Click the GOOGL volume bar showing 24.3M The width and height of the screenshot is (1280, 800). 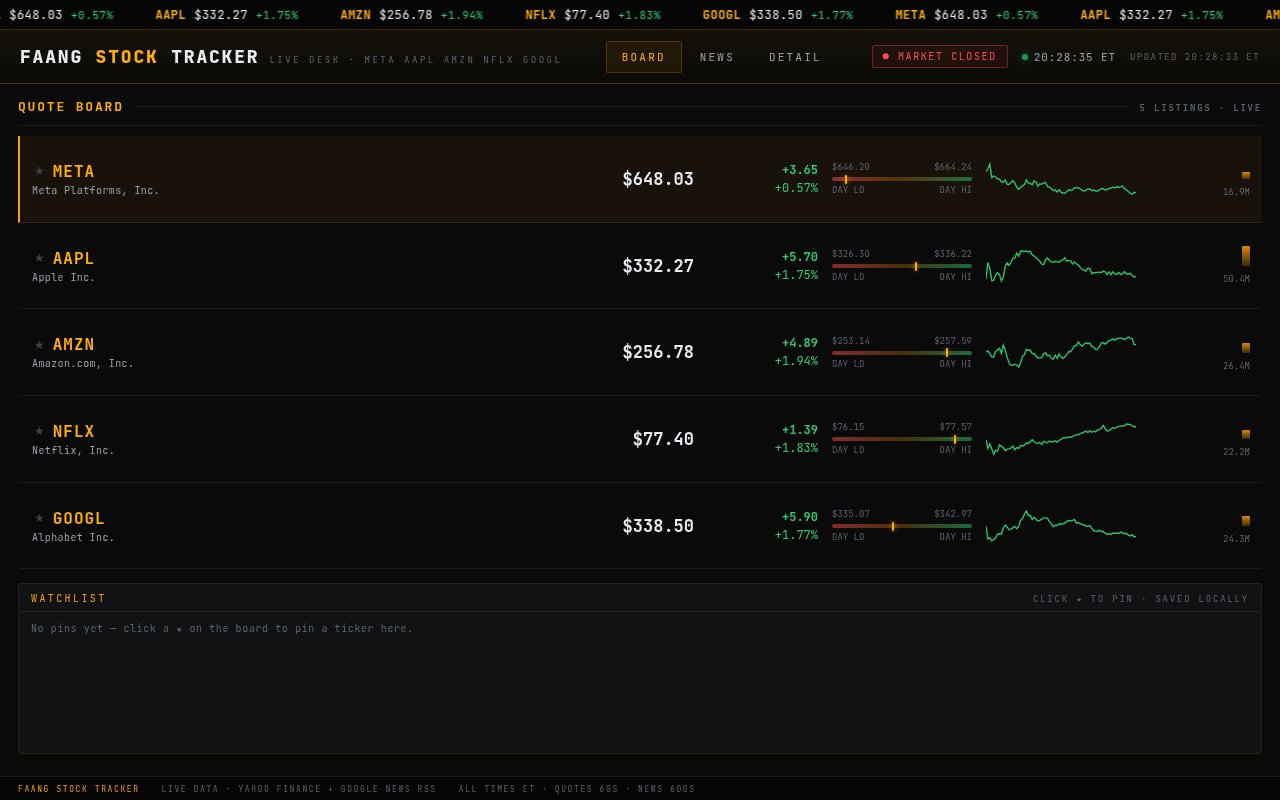1246,521
